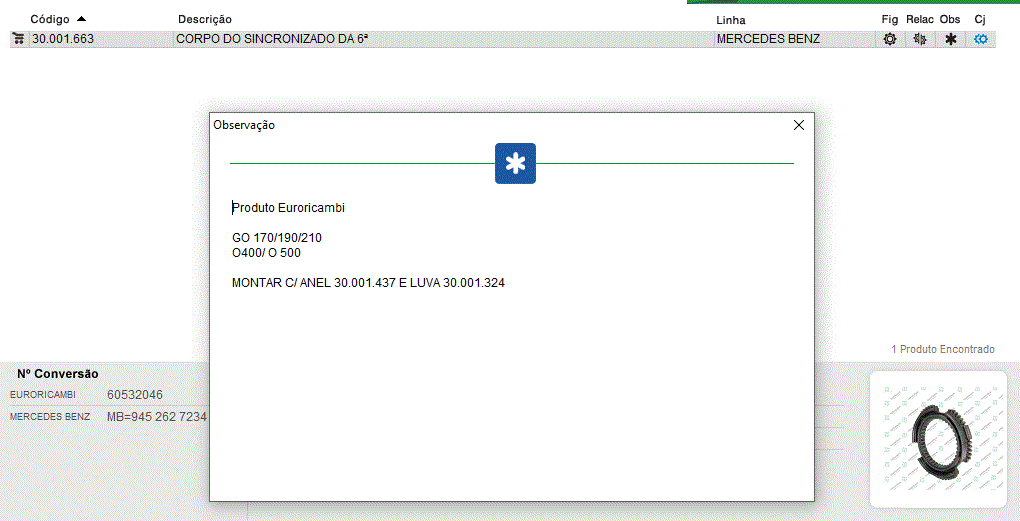Screen dimensions: 1020x521
Task: Open the Relac related-parts icon in product row
Action: coord(919,39)
